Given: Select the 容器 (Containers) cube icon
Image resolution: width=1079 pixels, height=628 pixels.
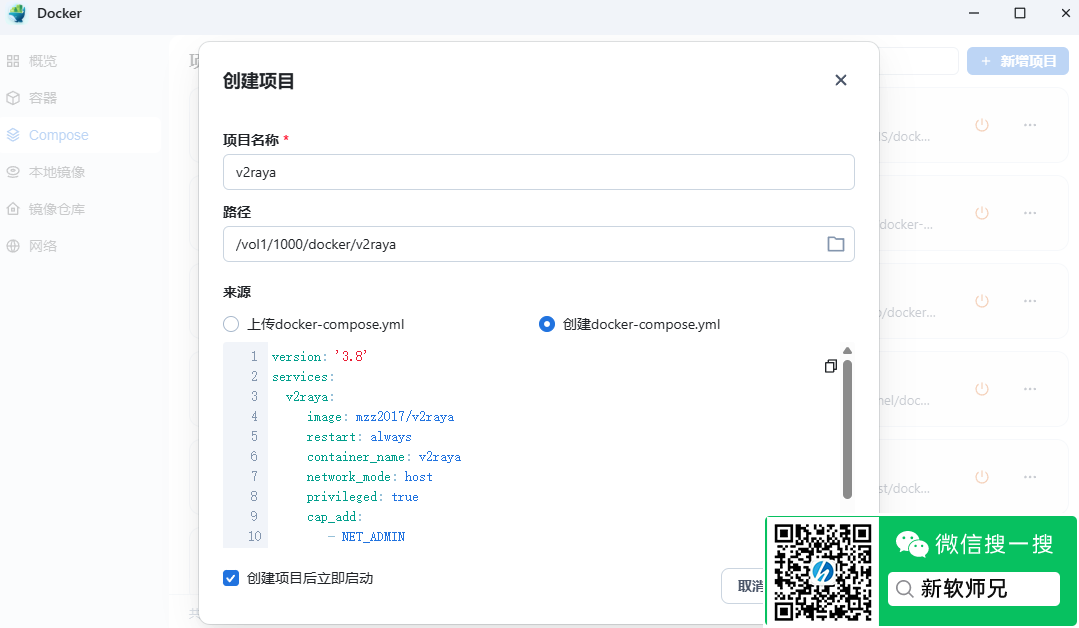Looking at the screenshot, I should pyautogui.click(x=14, y=97).
